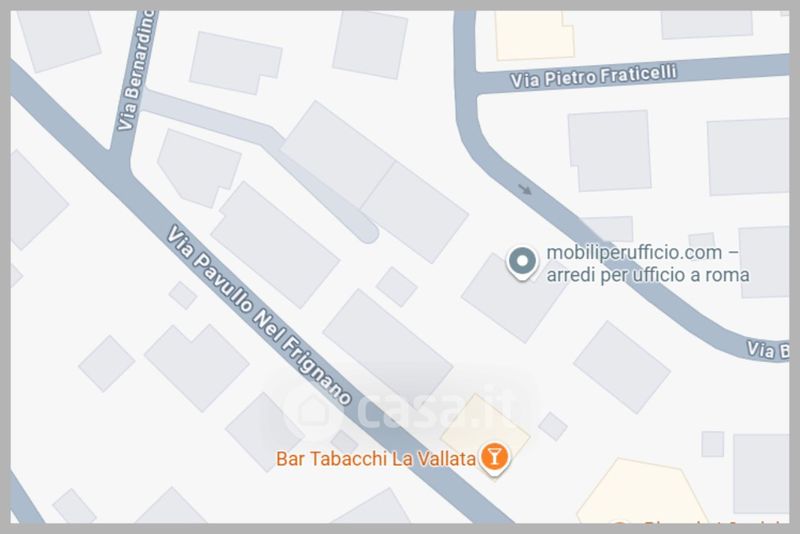Open the Bar Tabacchi La Vallata label
Screen dimensions: 800x534
click(376, 459)
